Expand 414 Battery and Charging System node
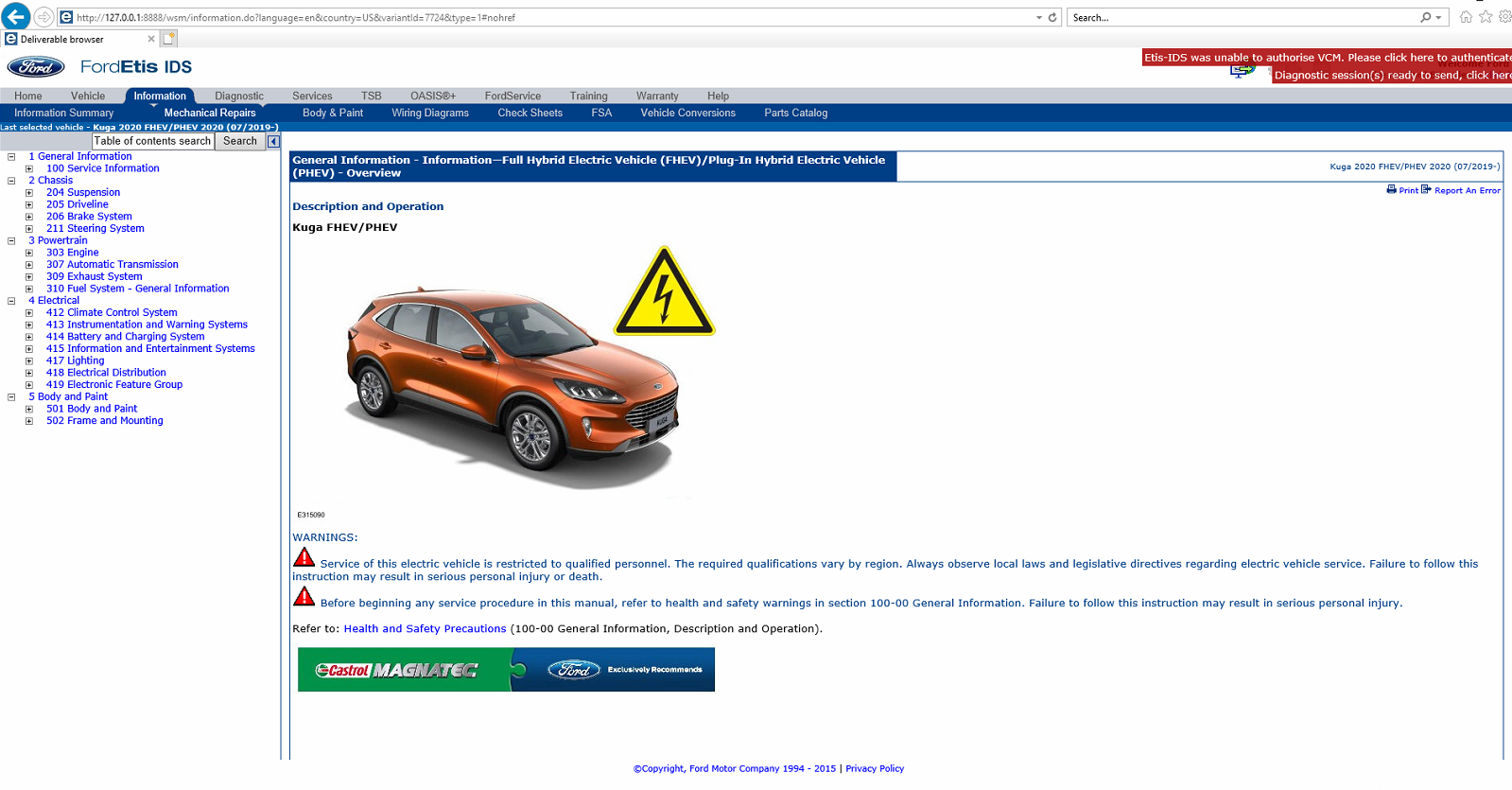The width and height of the screenshot is (1512, 790). 29,337
